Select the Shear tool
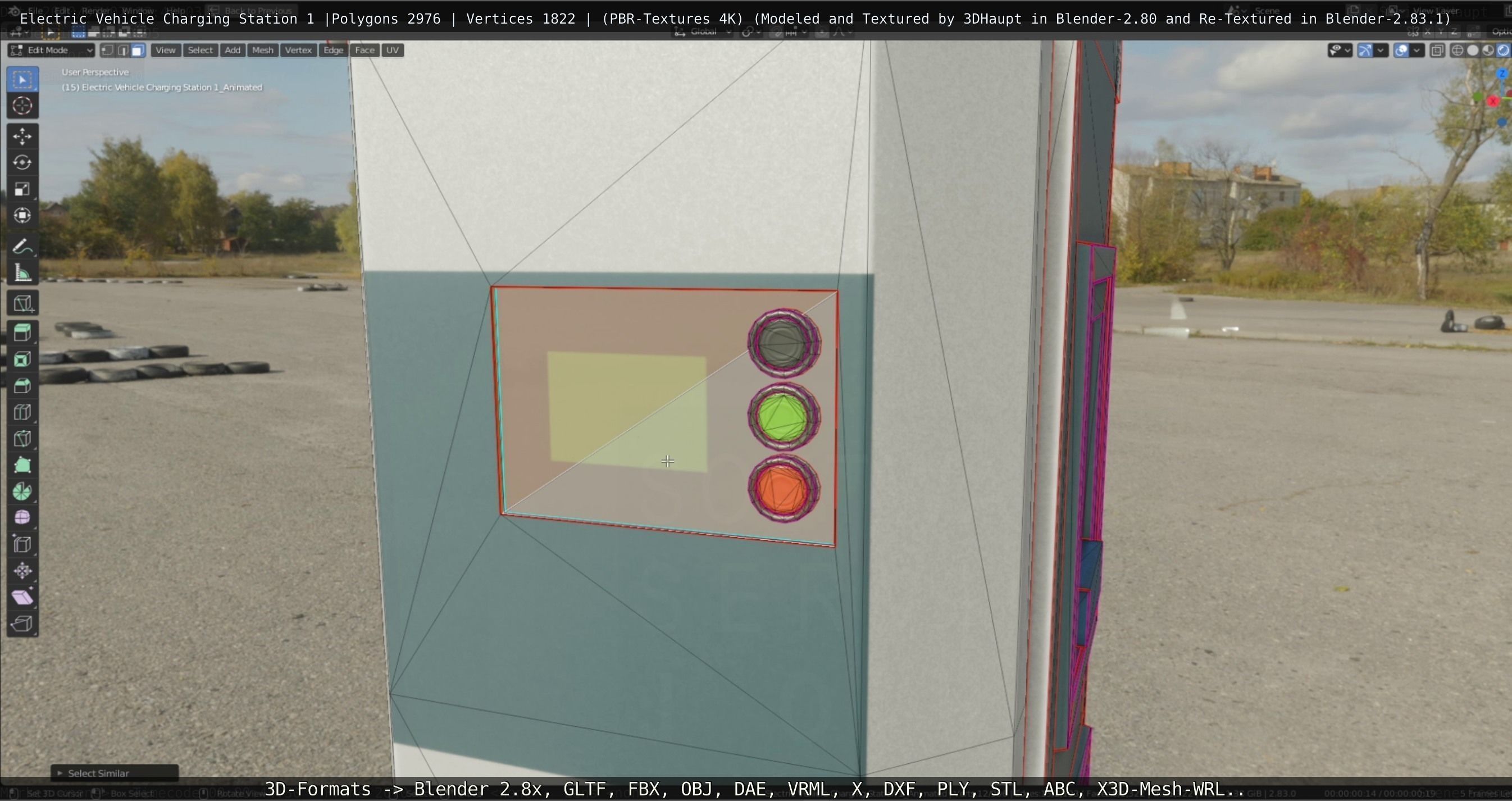The width and height of the screenshot is (1512, 801). point(22,597)
